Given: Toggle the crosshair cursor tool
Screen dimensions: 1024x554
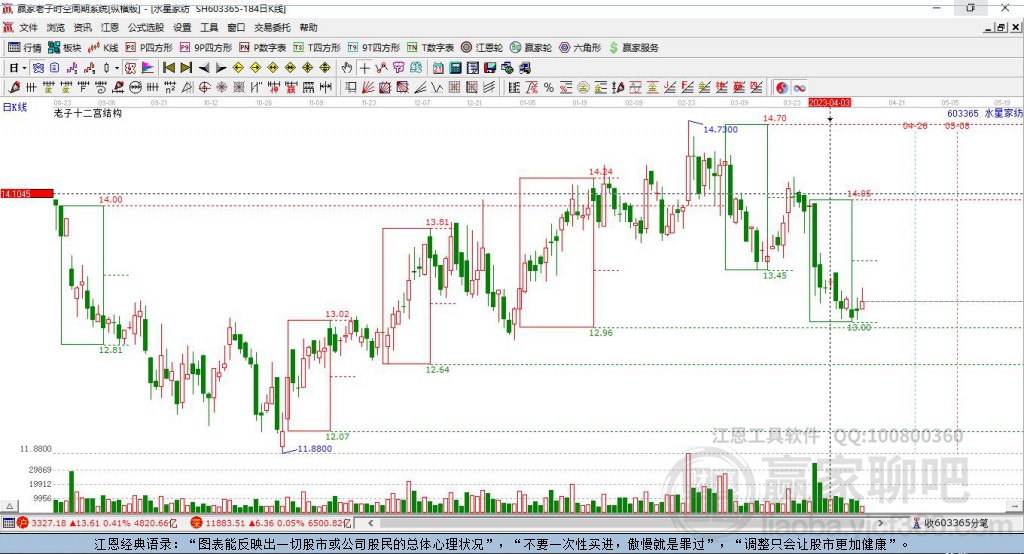Looking at the screenshot, I should point(364,68).
